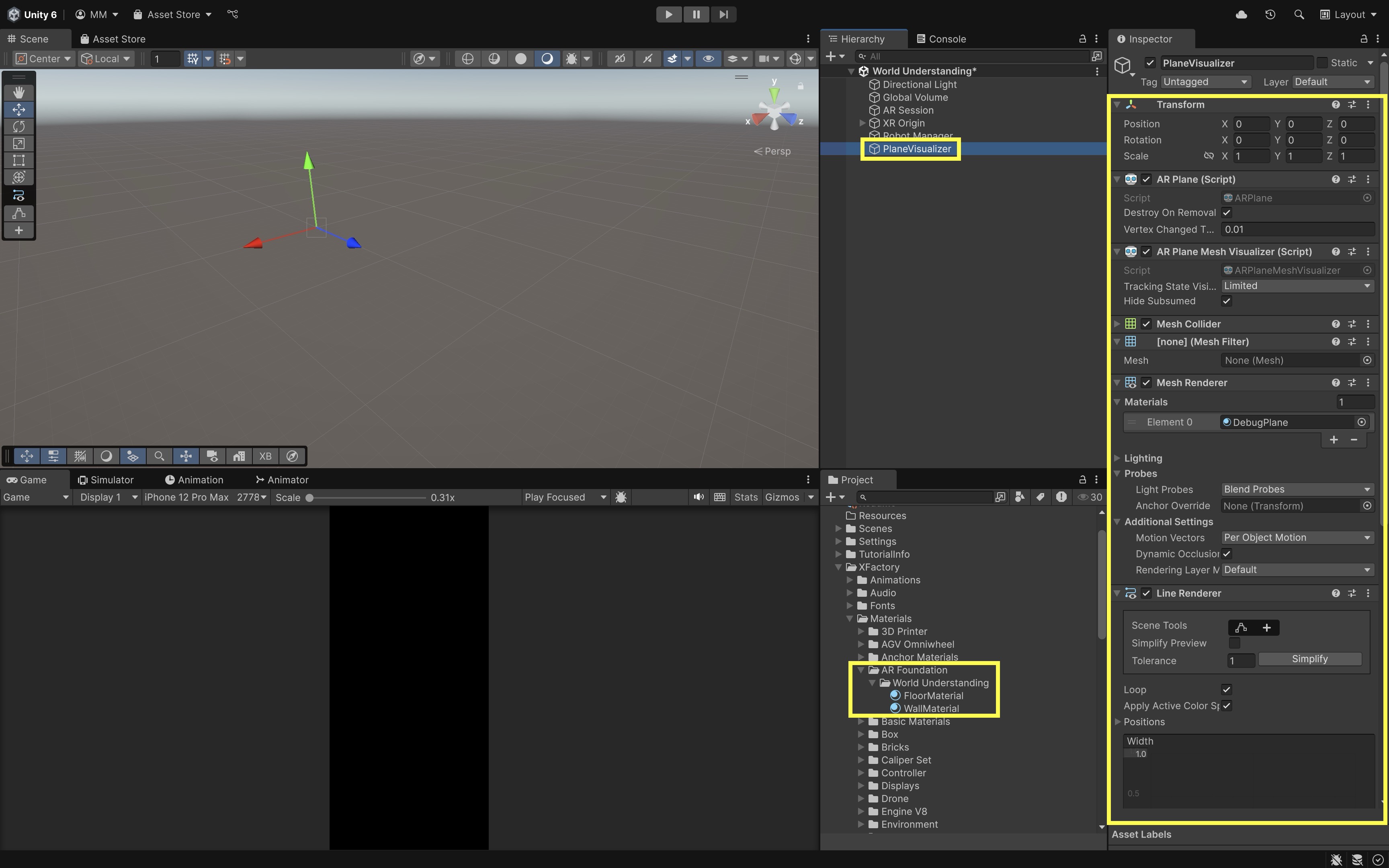Toggle the Hide Subsumed checkbox
The width and height of the screenshot is (1389, 868).
tap(1227, 301)
